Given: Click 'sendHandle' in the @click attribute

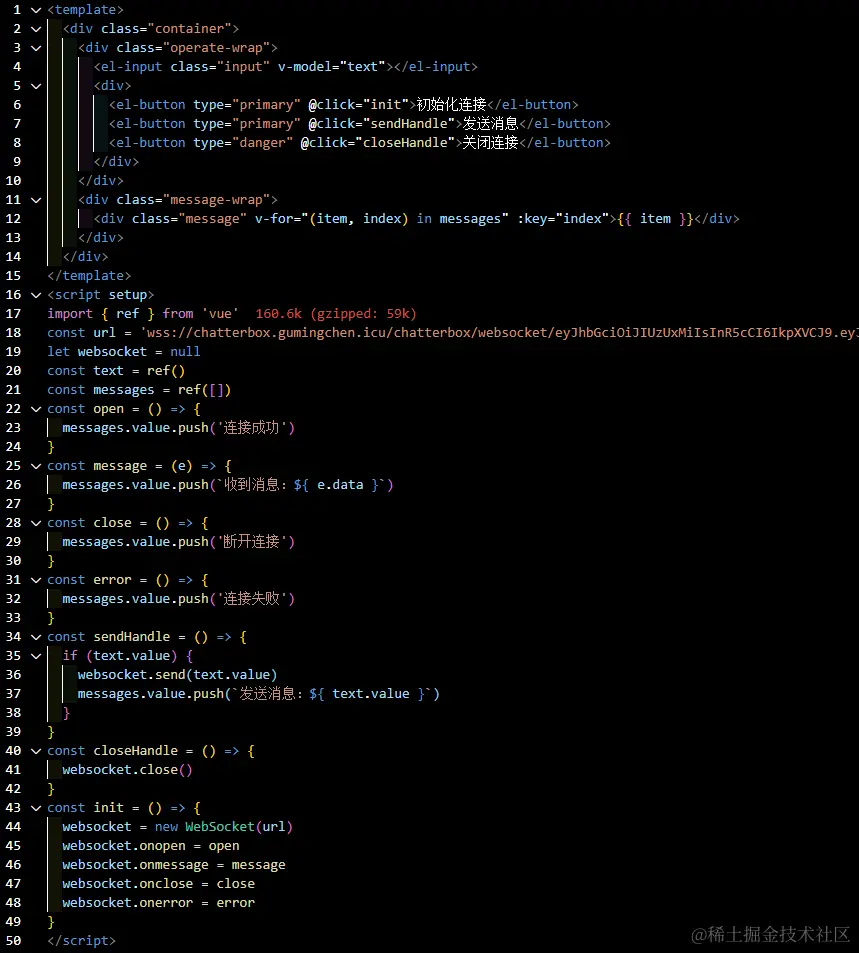Looking at the screenshot, I should point(409,123).
